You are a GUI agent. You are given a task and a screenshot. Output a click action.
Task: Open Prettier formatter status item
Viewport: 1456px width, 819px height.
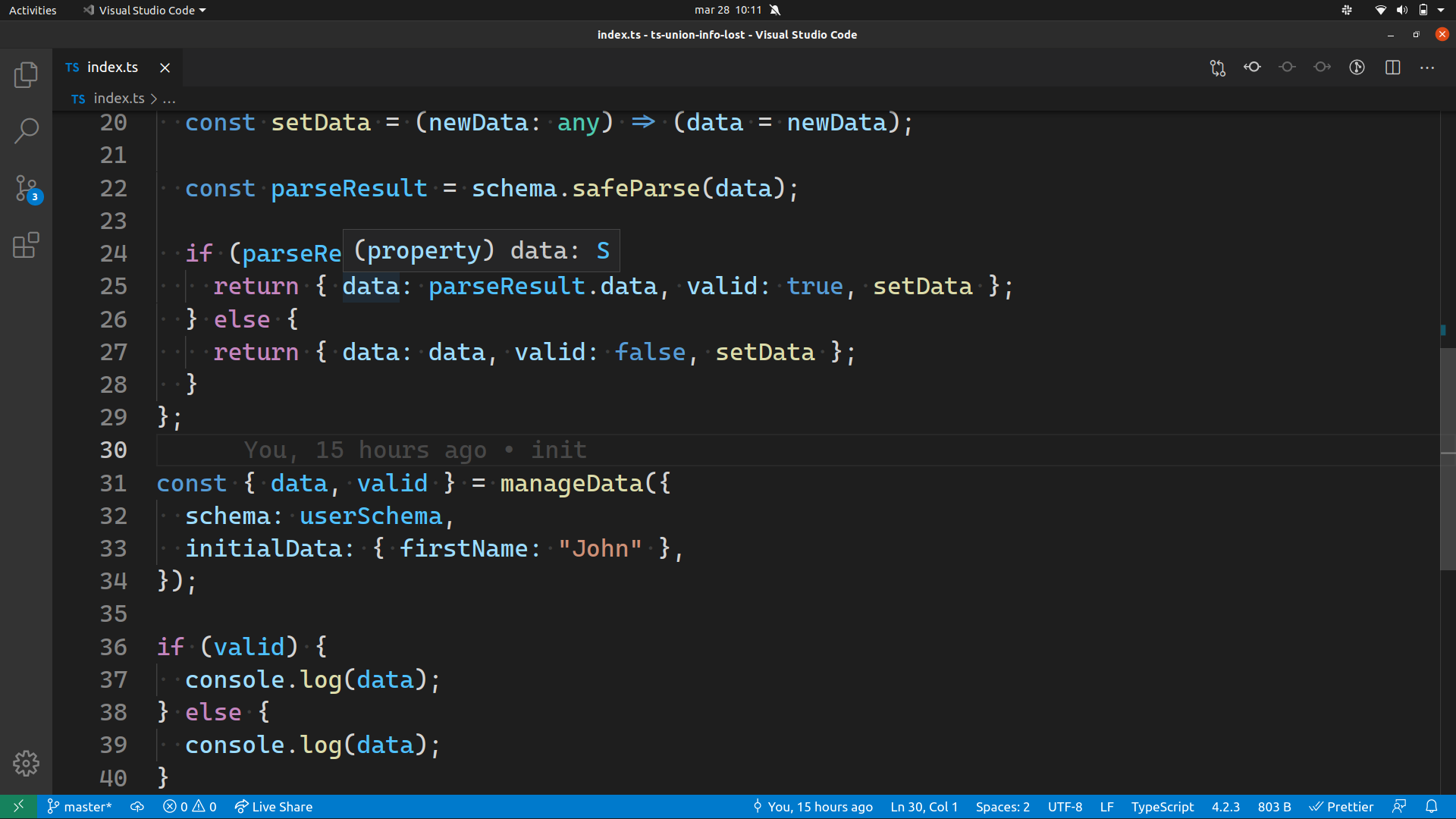1341,806
